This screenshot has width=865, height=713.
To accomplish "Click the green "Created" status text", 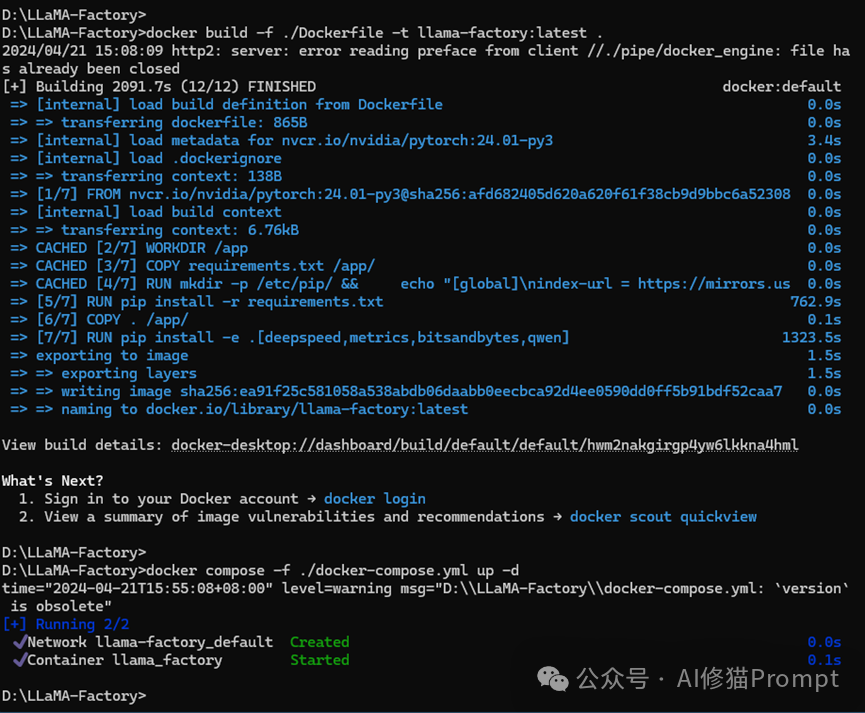I will point(319,642).
